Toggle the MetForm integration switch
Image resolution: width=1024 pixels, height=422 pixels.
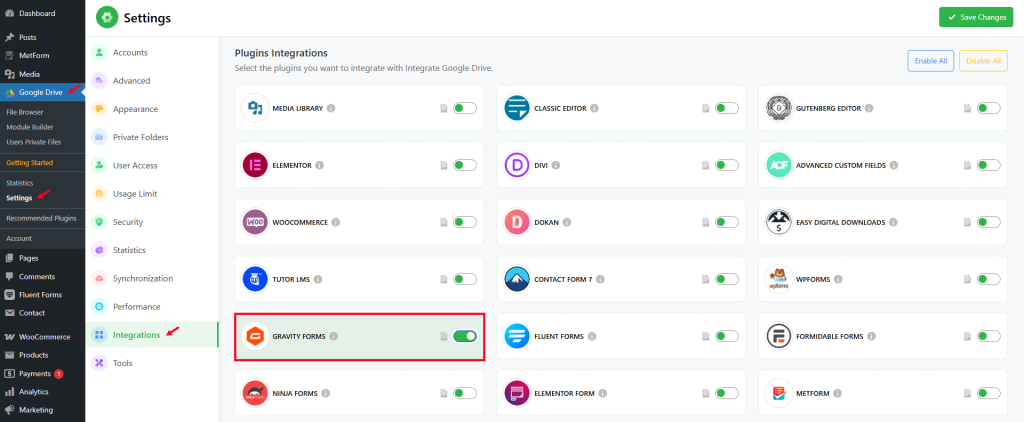[x=989, y=393]
